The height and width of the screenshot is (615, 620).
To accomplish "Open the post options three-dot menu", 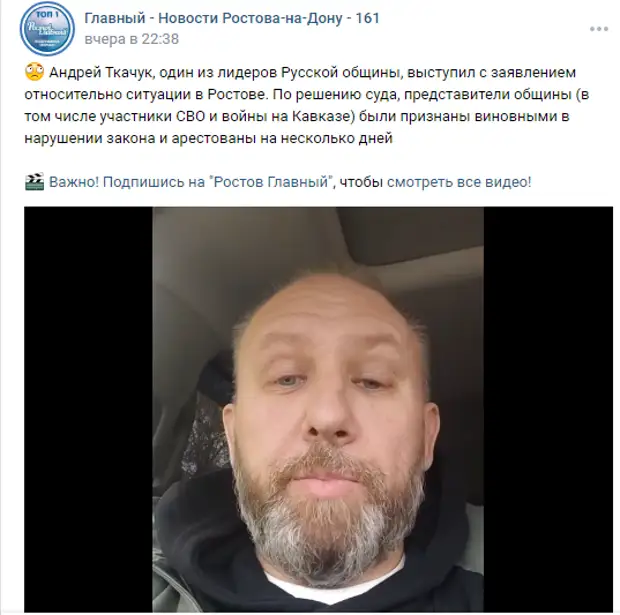I will click(599, 29).
